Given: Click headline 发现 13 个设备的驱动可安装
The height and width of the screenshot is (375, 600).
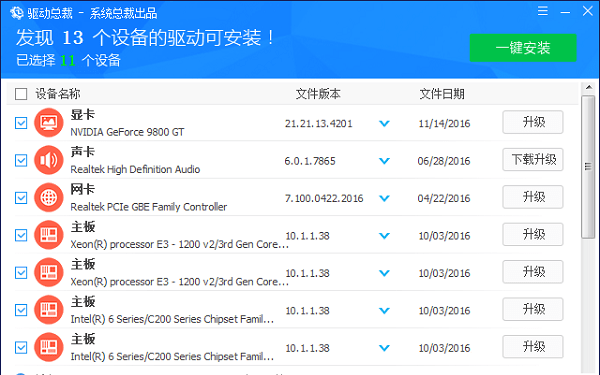Looking at the screenshot, I should (145, 38).
